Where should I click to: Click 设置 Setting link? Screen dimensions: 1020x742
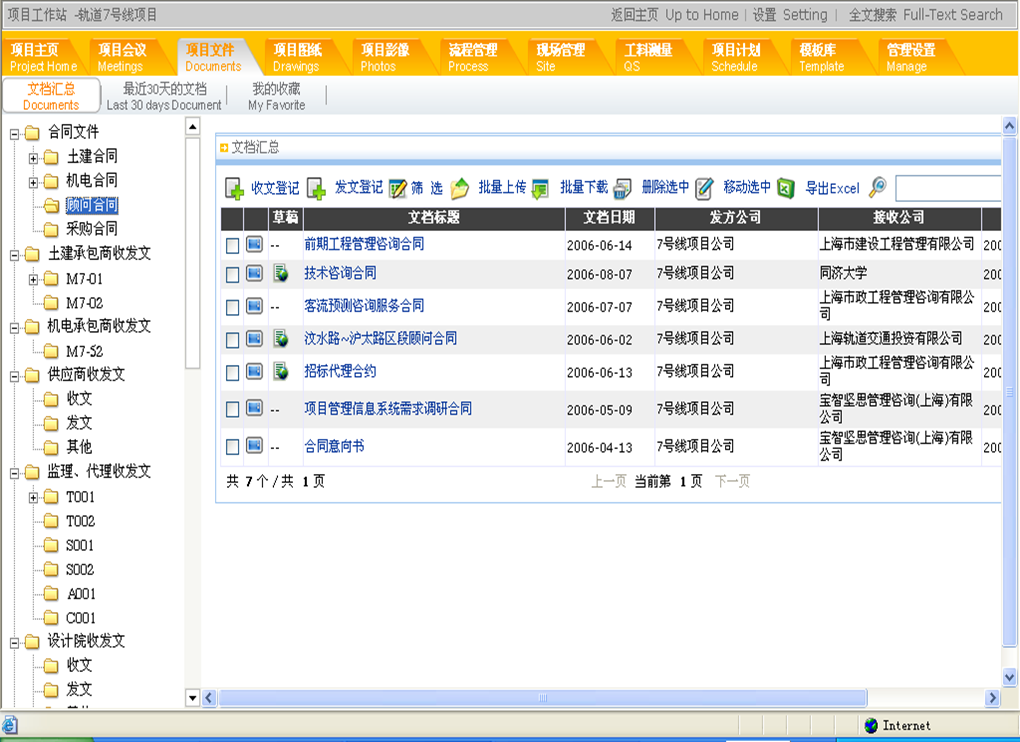click(790, 15)
